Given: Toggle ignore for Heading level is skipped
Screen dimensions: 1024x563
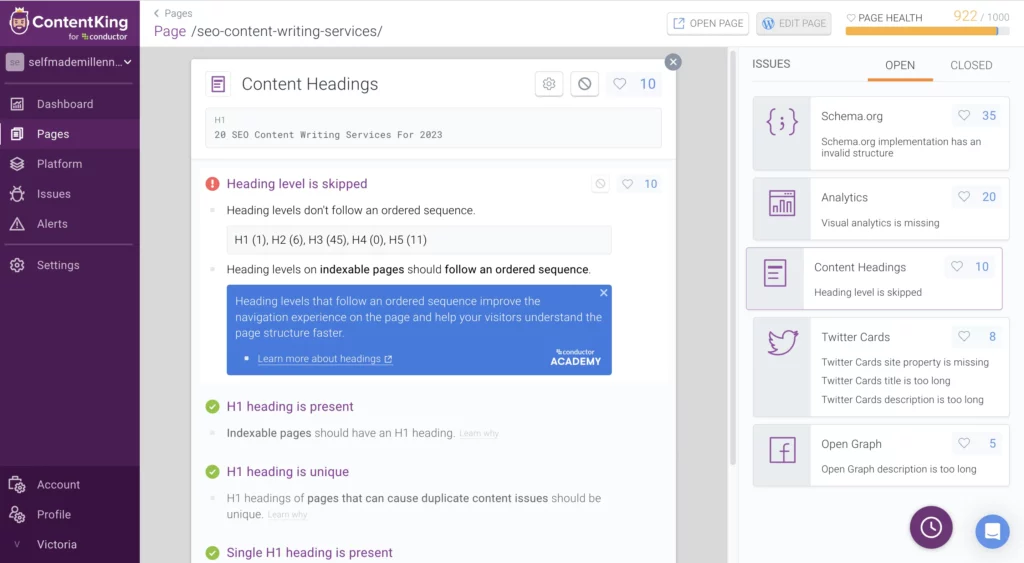Looking at the screenshot, I should coord(600,184).
